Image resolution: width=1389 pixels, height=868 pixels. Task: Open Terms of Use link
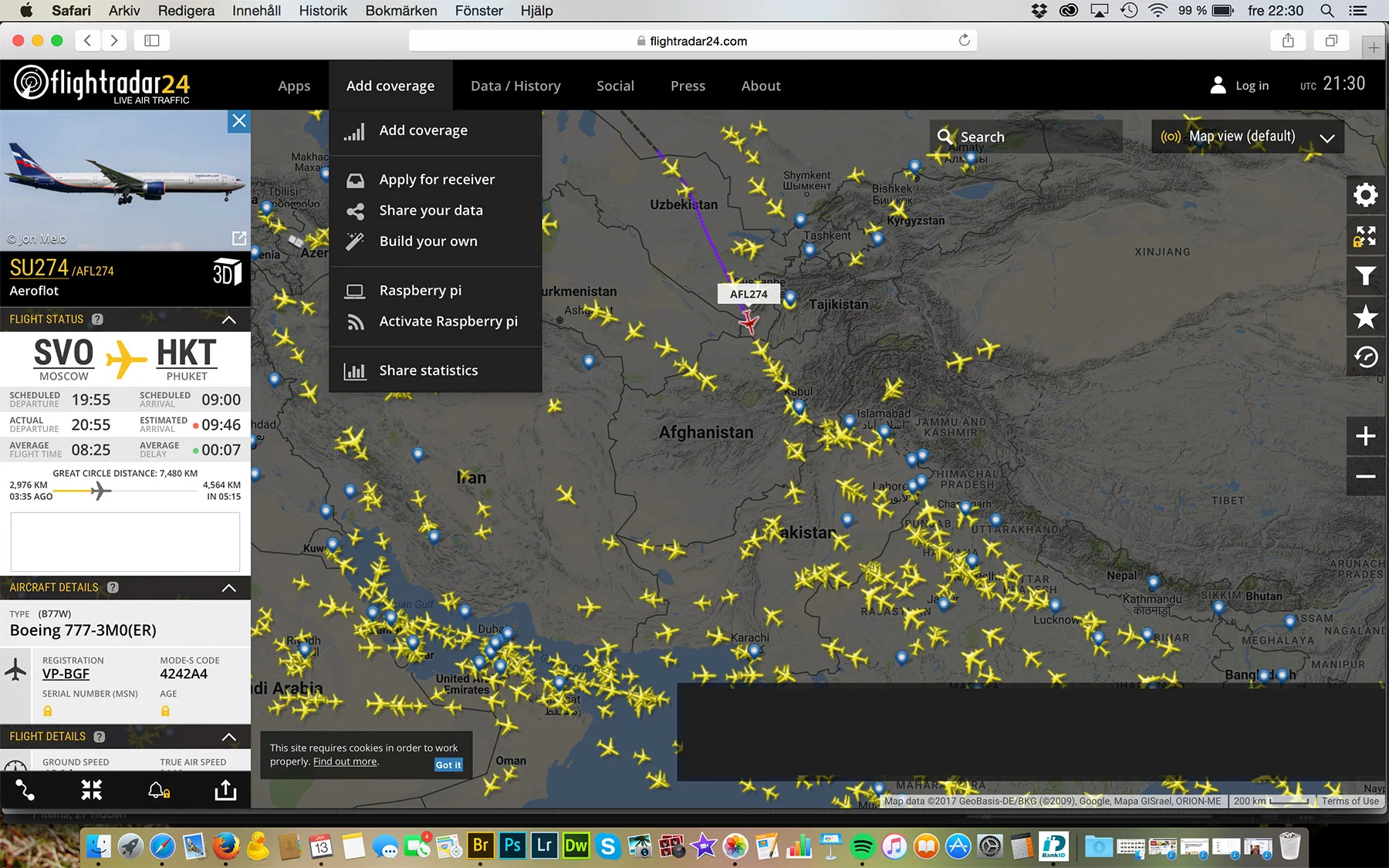(1350, 801)
